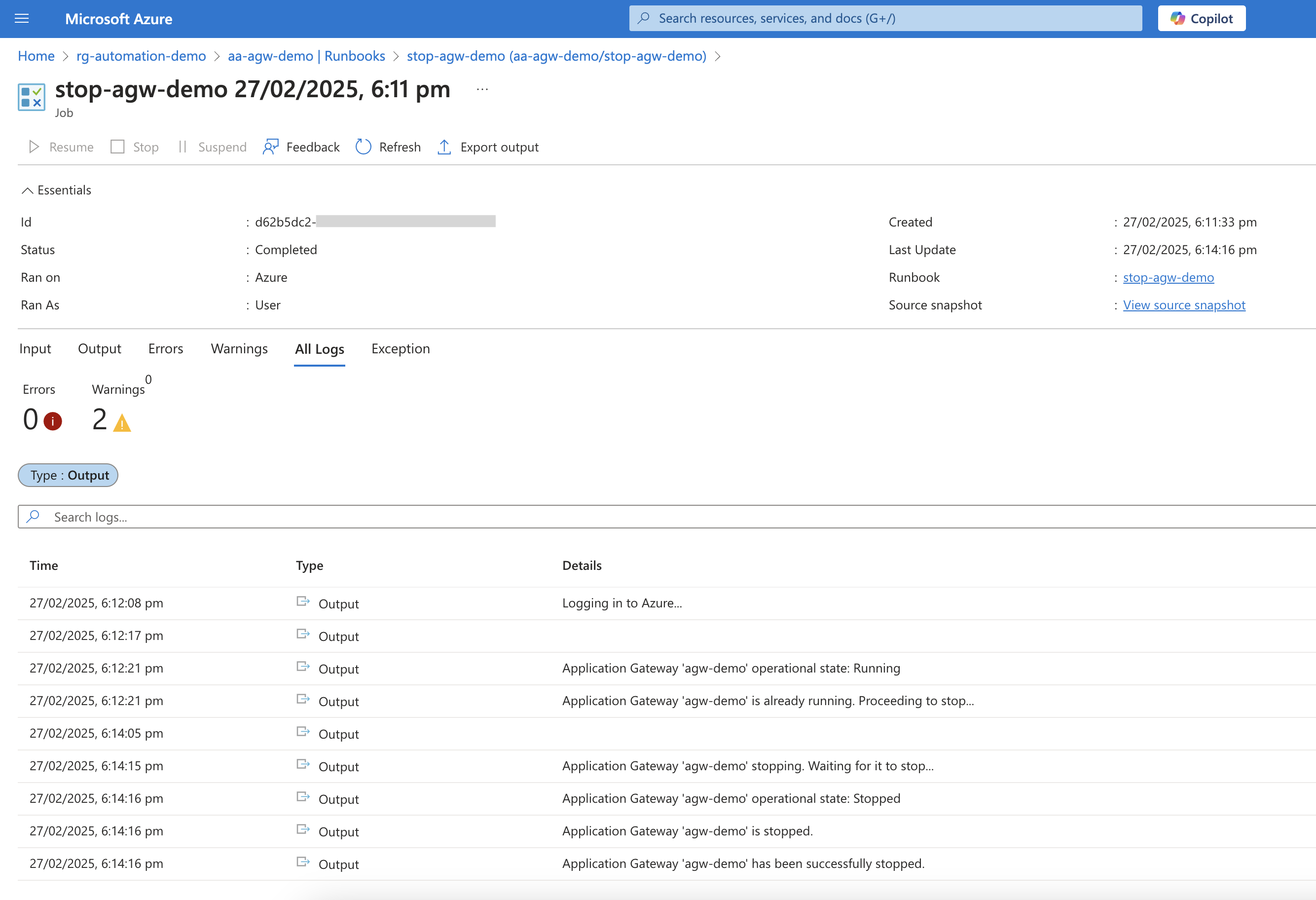This screenshot has width=1316, height=900.
Task: Click the Stop square icon
Action: click(117, 147)
